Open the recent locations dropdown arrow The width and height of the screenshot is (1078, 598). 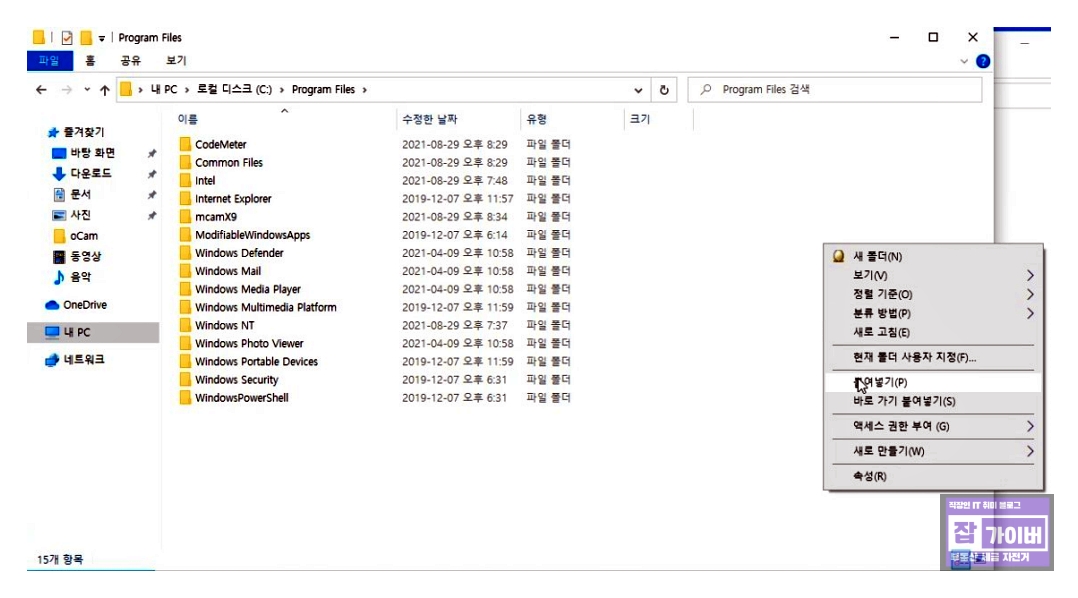(x=87, y=89)
